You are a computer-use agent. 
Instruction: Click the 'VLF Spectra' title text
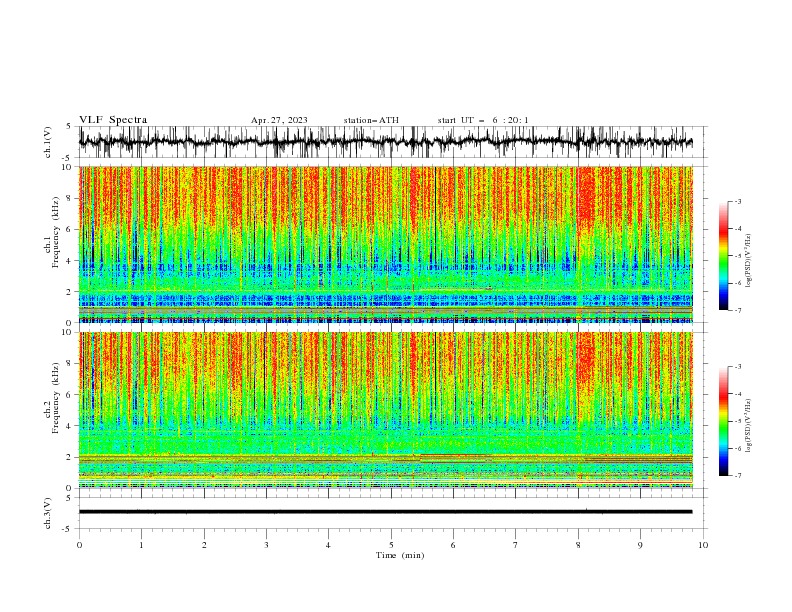tap(113, 120)
